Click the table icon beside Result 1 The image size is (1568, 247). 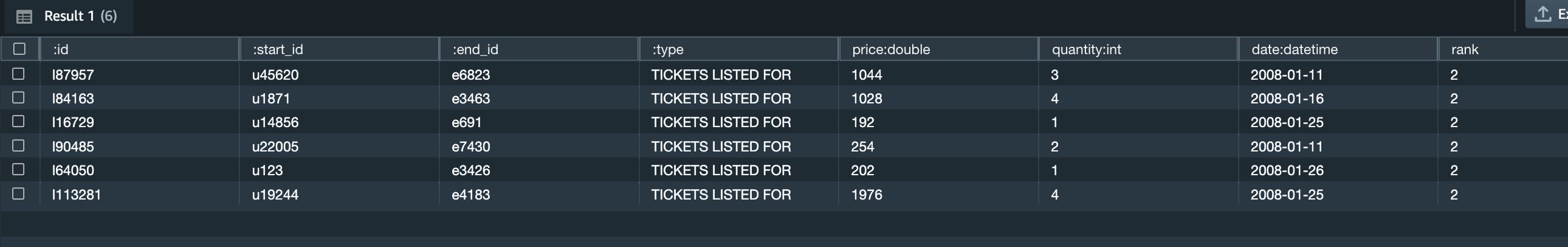point(24,16)
